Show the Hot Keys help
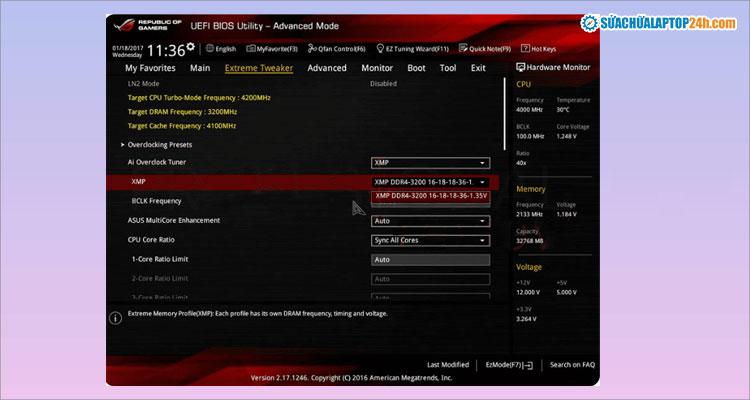The width and height of the screenshot is (750, 400). tap(542, 48)
